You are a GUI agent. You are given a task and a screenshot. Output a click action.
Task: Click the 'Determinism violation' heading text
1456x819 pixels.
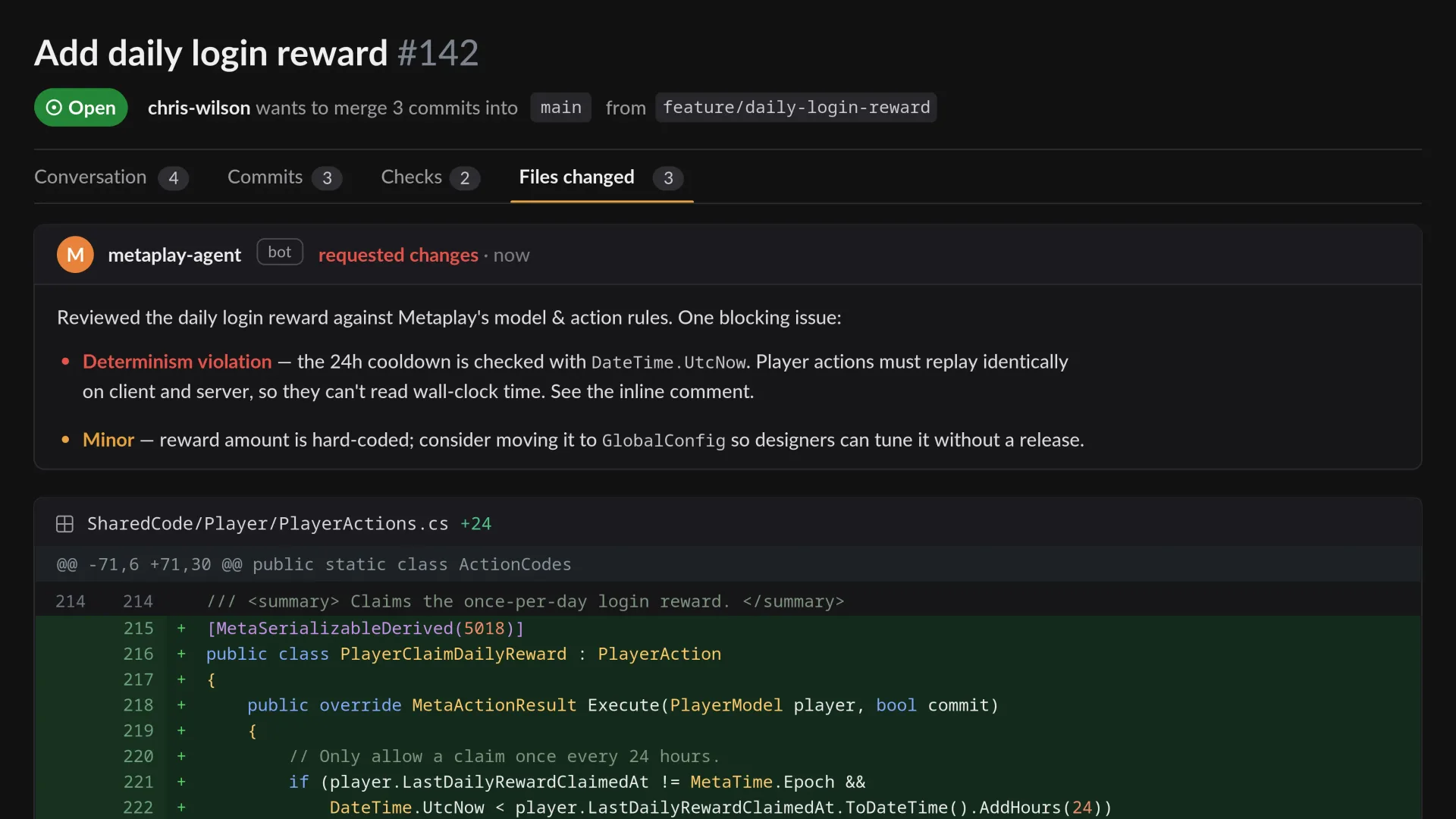(177, 362)
